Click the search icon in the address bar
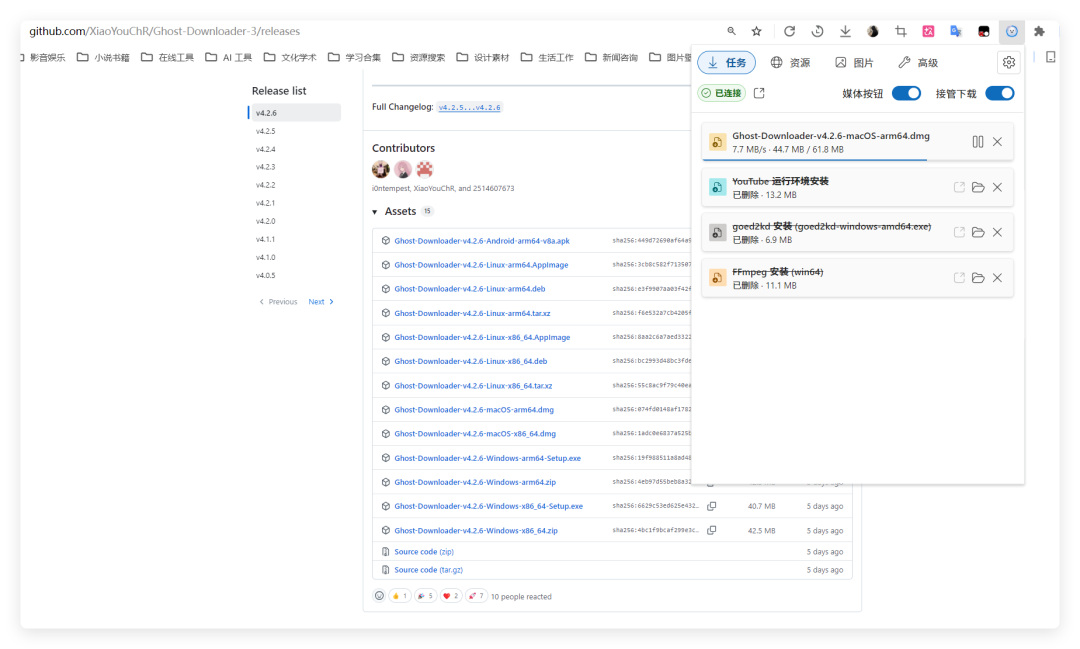 point(731,31)
